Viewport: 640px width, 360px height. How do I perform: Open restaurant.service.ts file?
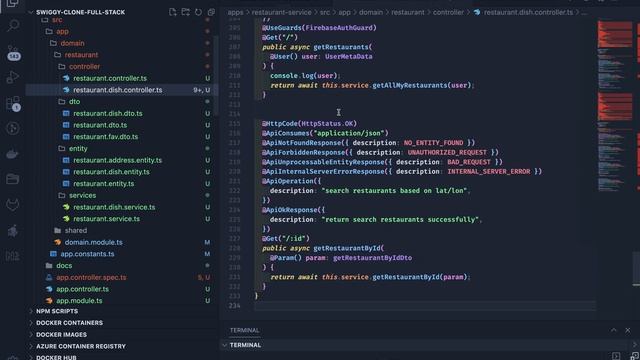click(106, 219)
